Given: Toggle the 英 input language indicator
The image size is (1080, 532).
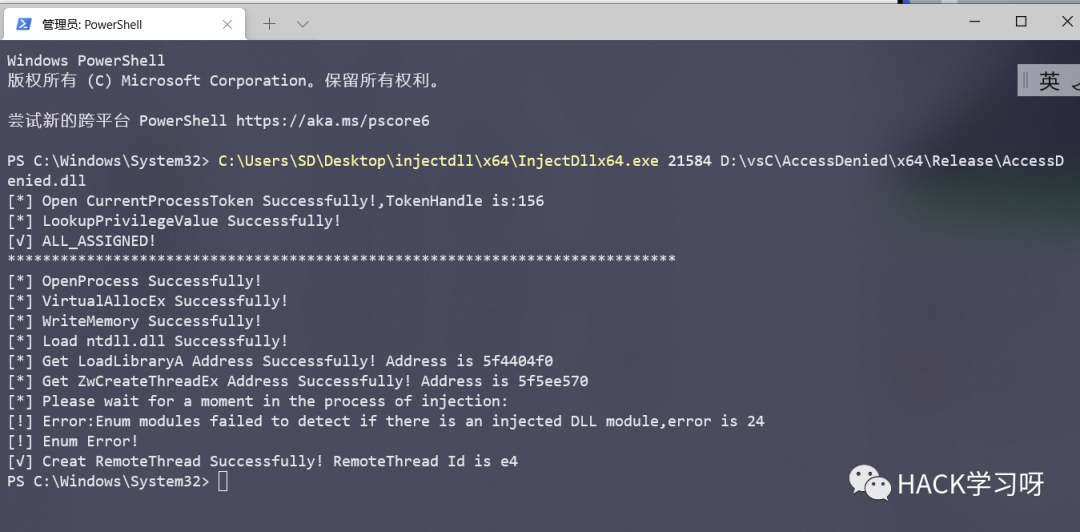Looking at the screenshot, I should click(x=1050, y=81).
